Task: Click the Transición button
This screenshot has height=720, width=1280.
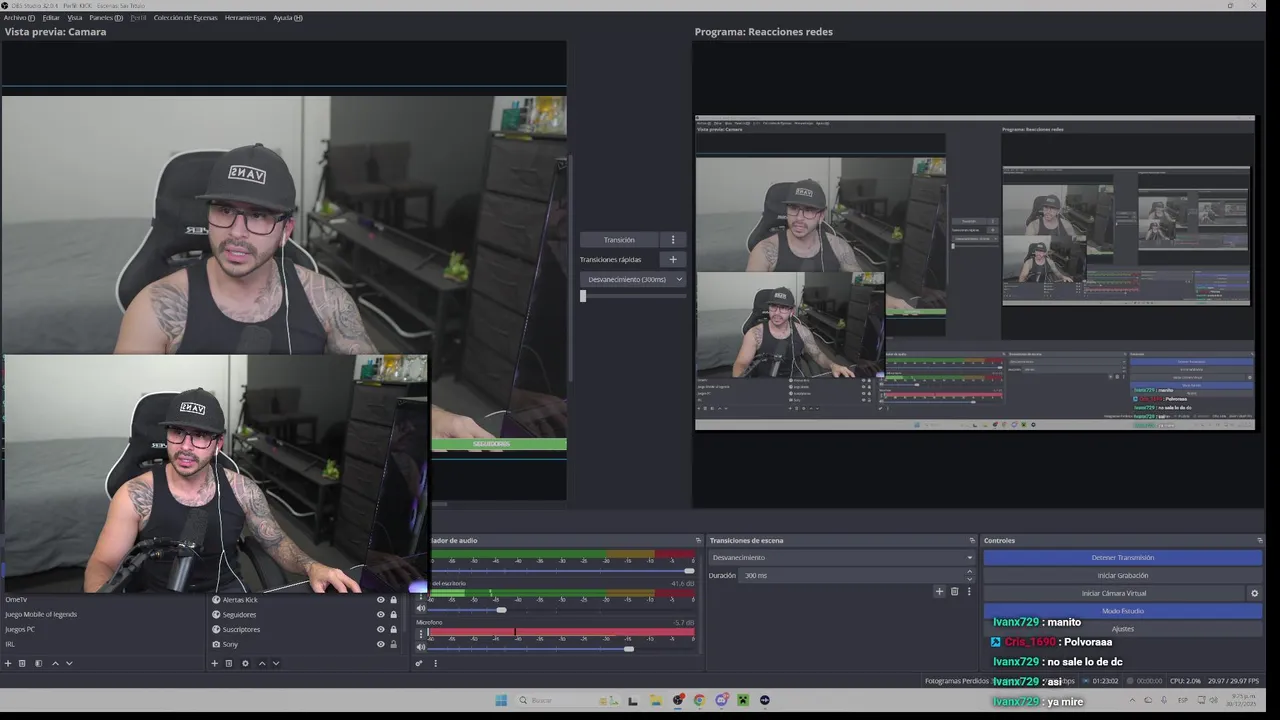Action: pos(619,240)
